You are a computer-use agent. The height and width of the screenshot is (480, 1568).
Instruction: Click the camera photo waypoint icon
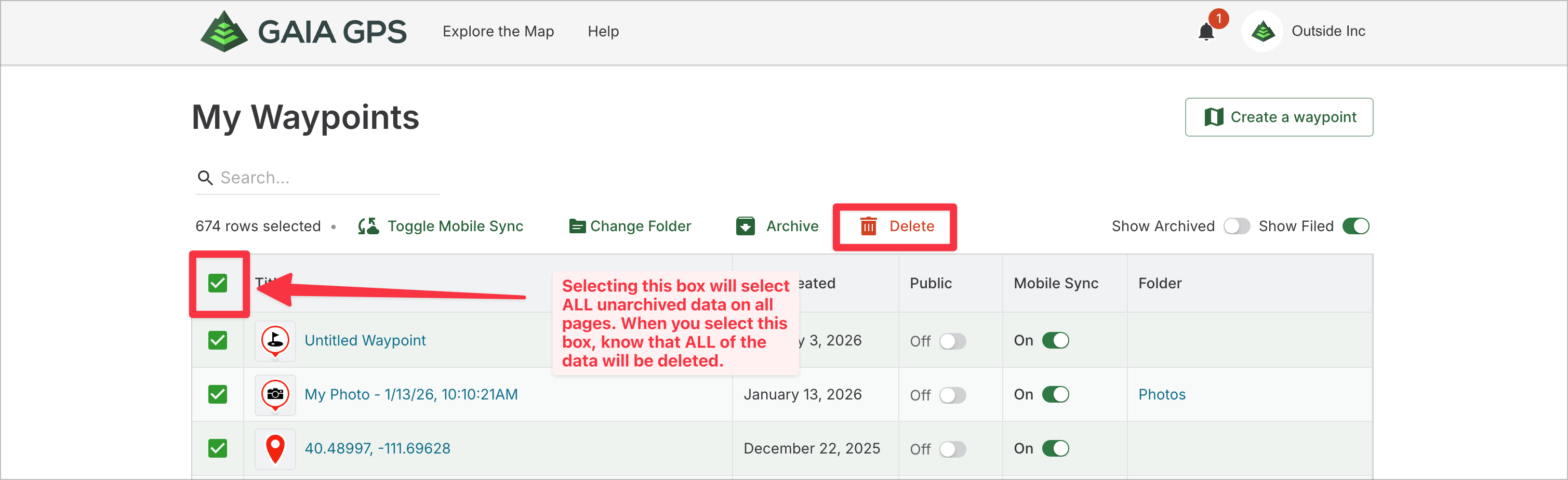tap(275, 395)
